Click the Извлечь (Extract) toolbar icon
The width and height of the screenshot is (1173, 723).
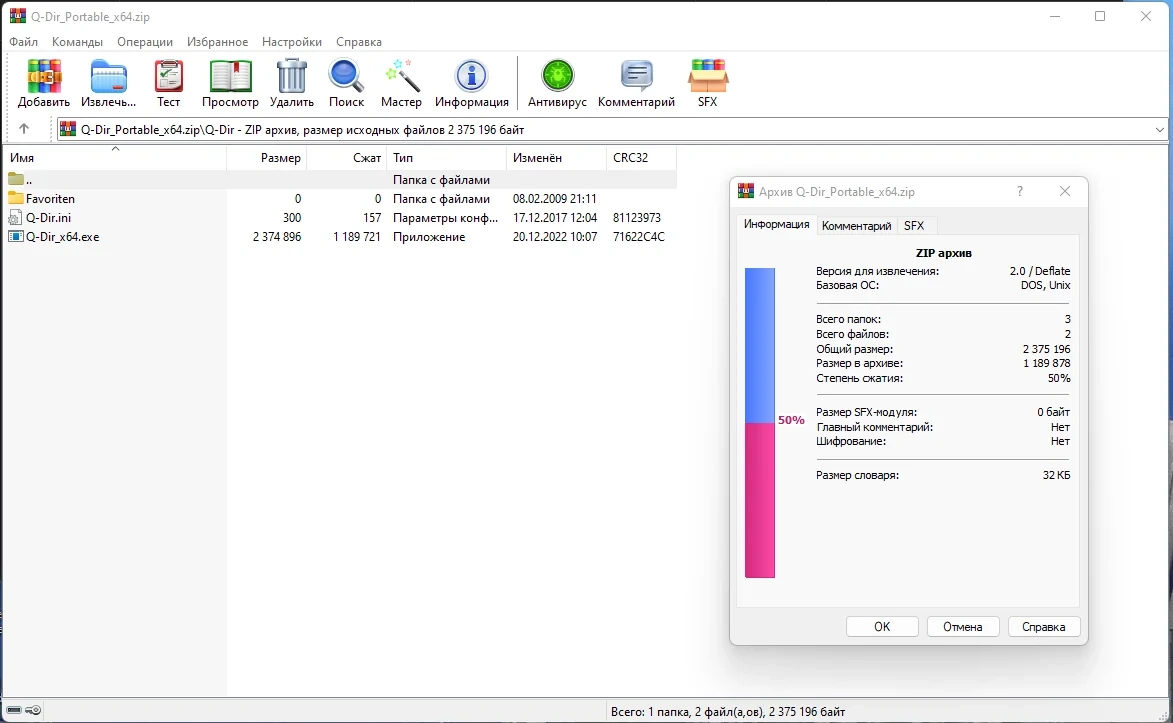(x=108, y=76)
